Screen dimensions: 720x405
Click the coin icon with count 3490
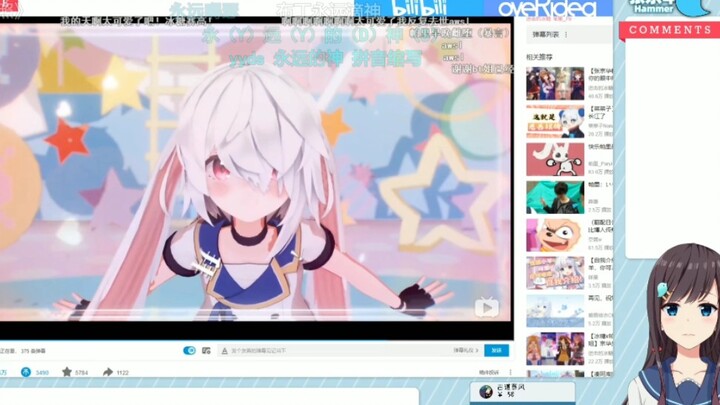click(x=26, y=372)
